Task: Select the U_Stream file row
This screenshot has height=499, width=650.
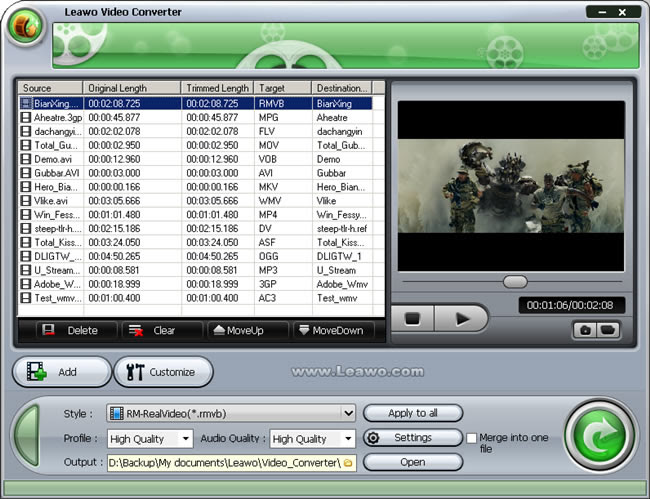Action: (195, 270)
